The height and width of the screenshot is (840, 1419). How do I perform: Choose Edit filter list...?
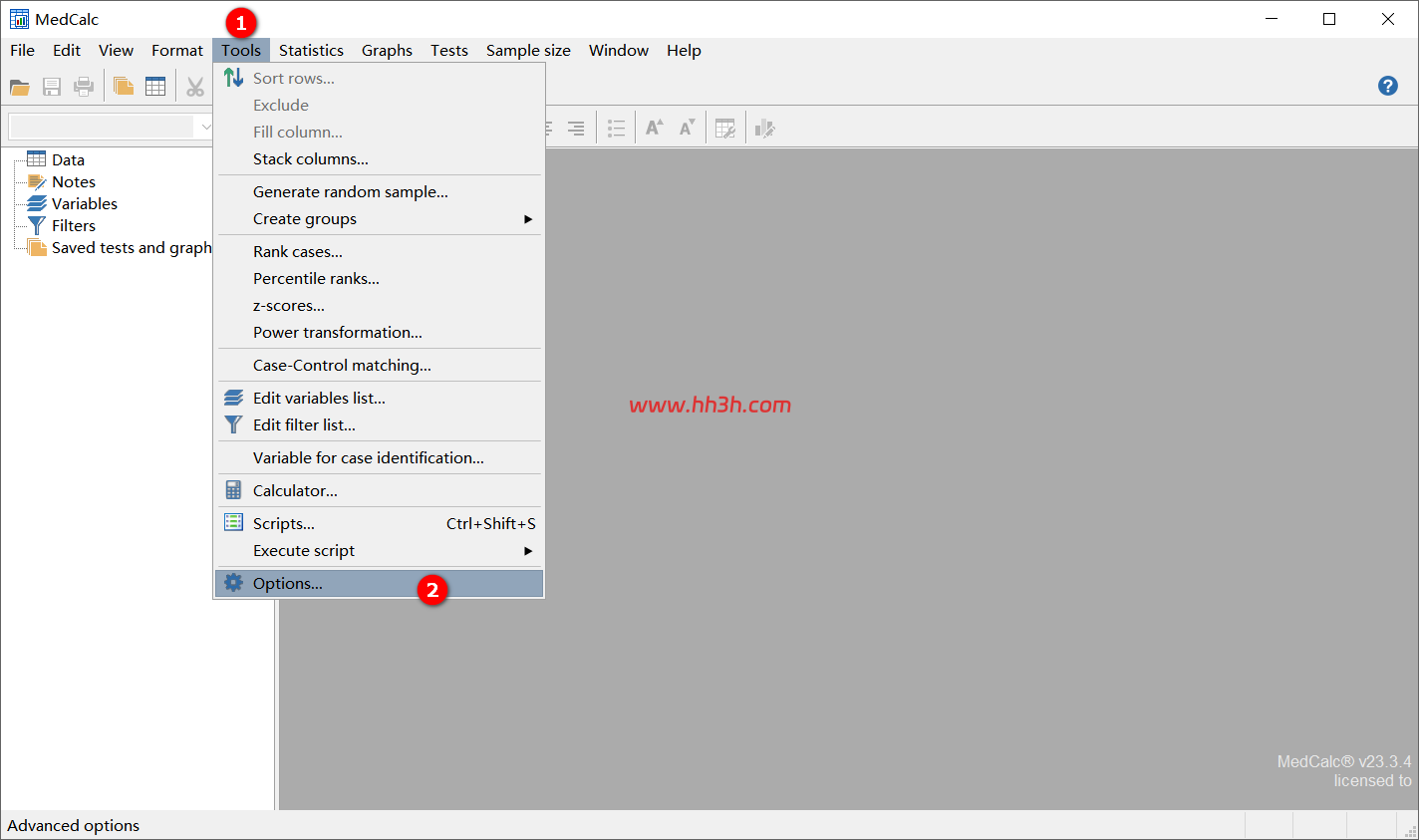(380, 424)
